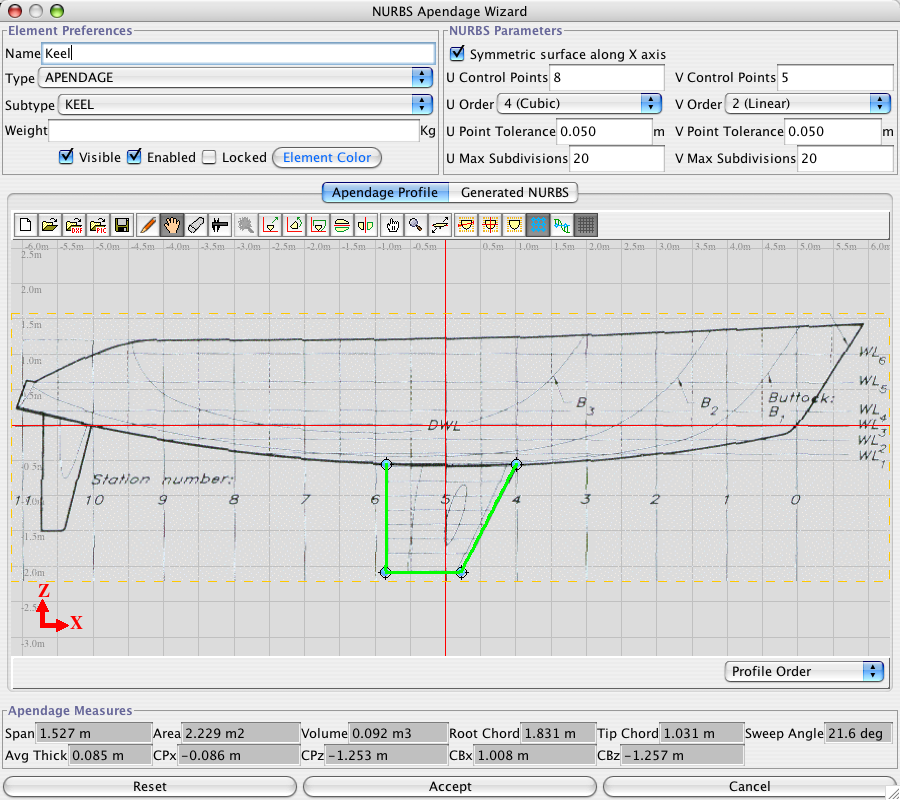
Task: Select the hand pan tool
Action: [x=172, y=225]
